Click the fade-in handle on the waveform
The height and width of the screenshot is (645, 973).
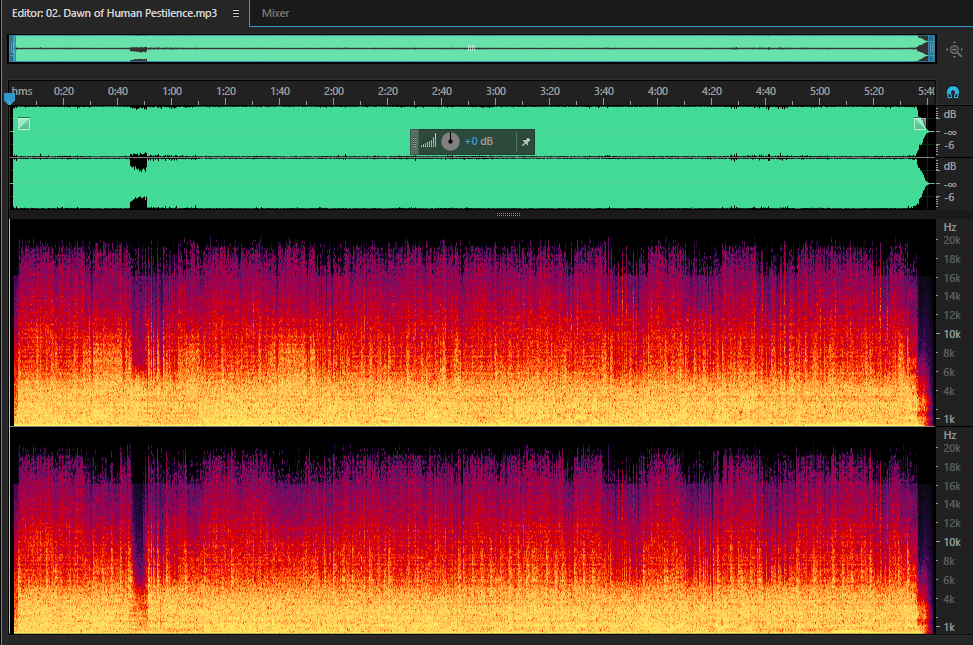[24, 124]
